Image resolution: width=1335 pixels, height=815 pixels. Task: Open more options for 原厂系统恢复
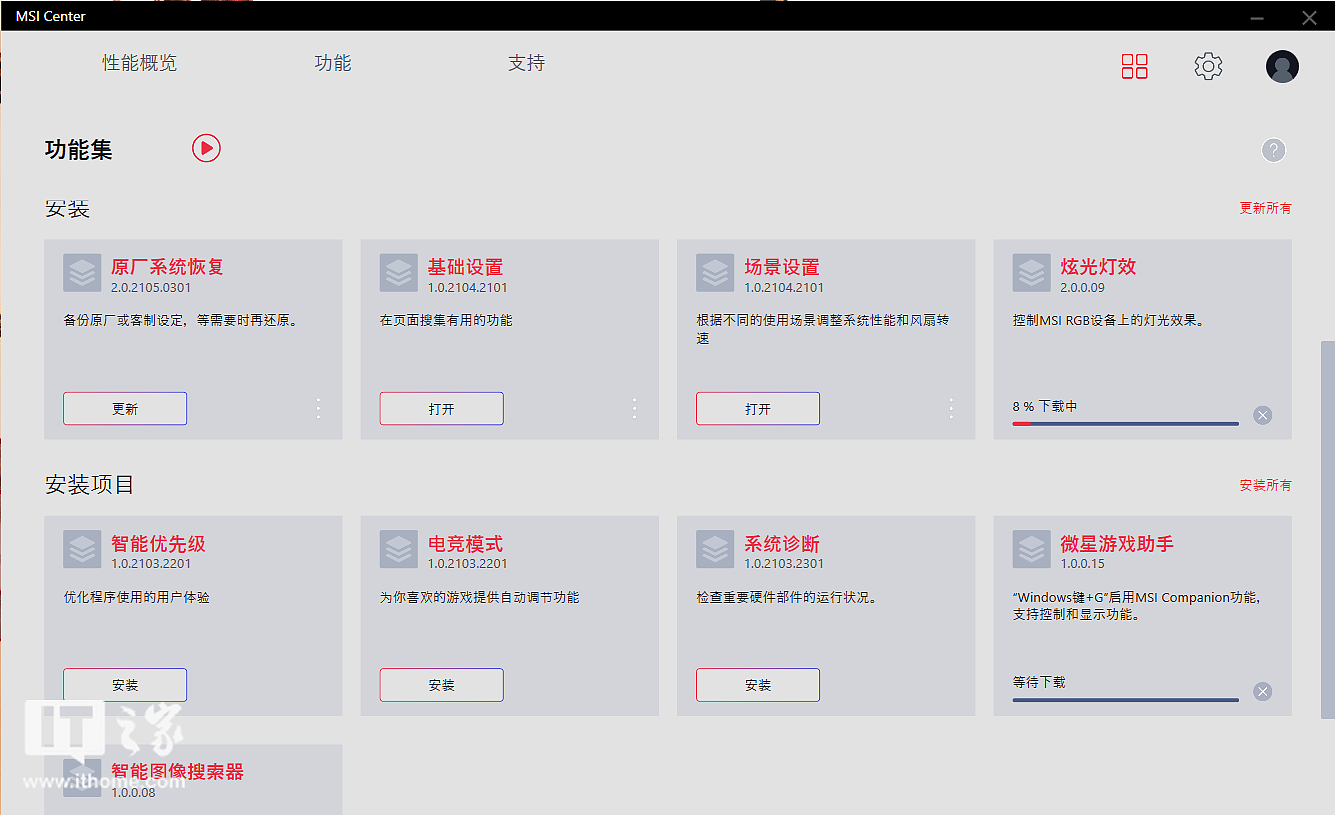click(x=318, y=408)
